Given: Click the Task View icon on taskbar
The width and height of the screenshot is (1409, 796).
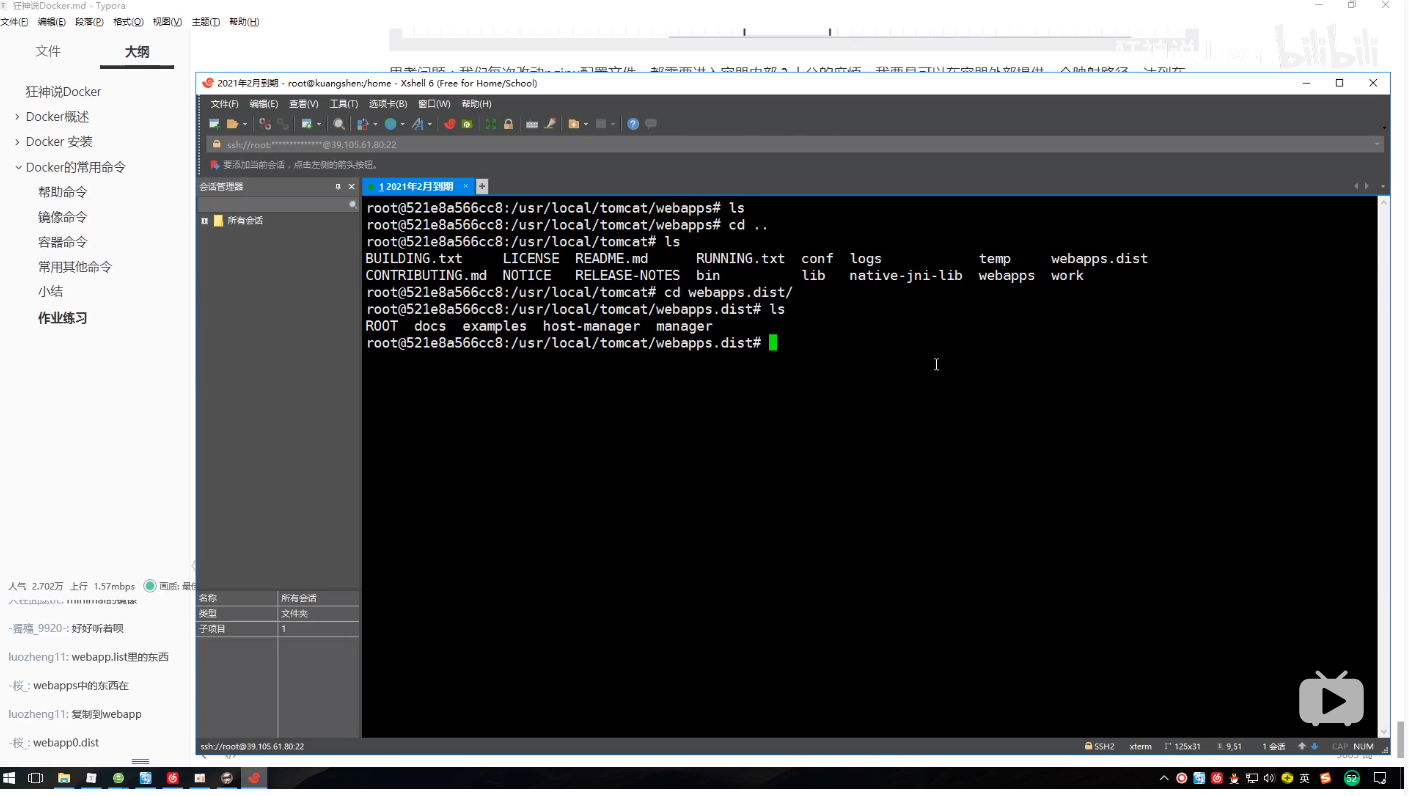Looking at the screenshot, I should (x=35, y=778).
